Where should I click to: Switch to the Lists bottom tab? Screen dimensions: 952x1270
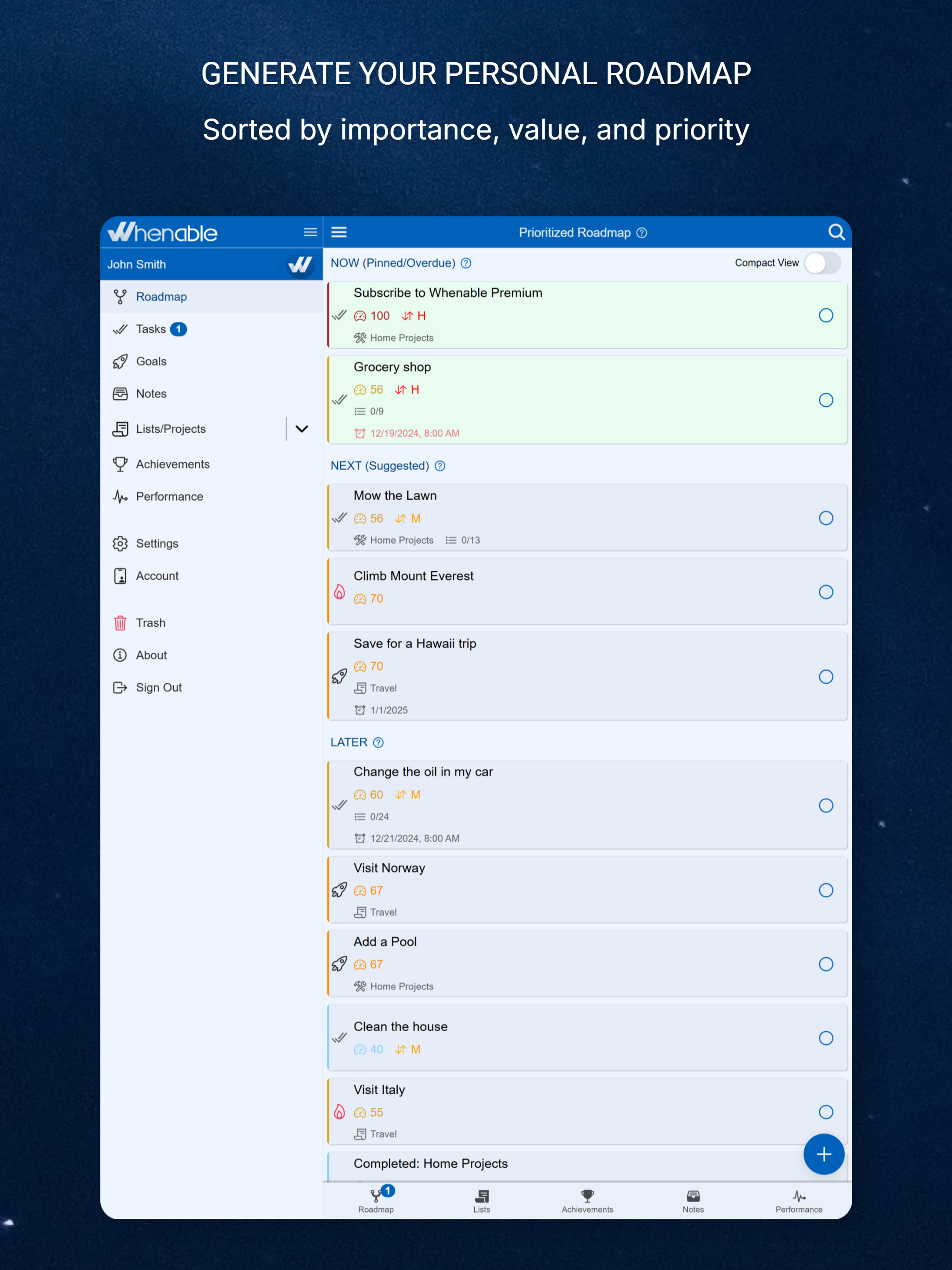(482, 1201)
